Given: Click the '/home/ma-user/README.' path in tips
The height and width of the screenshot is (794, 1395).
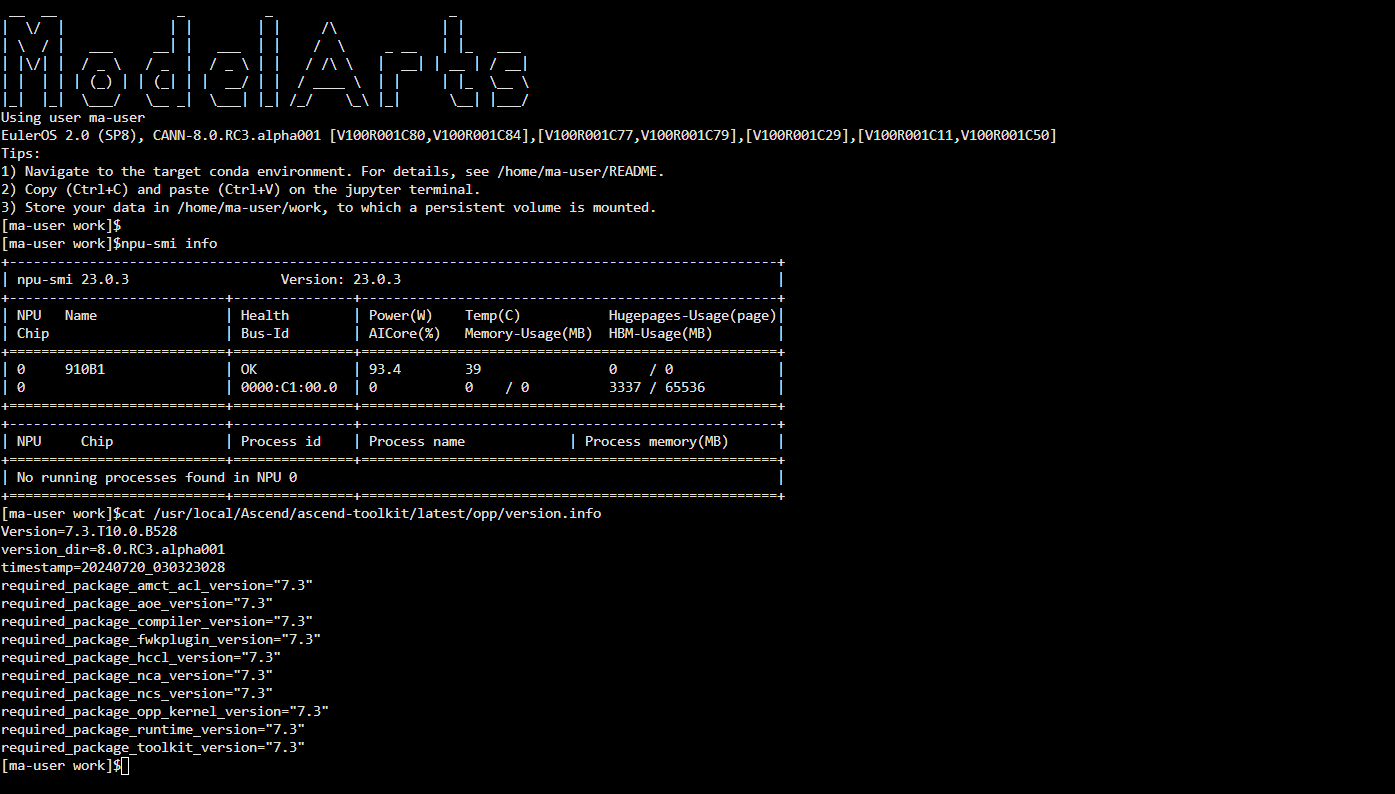Looking at the screenshot, I should click(x=580, y=171).
